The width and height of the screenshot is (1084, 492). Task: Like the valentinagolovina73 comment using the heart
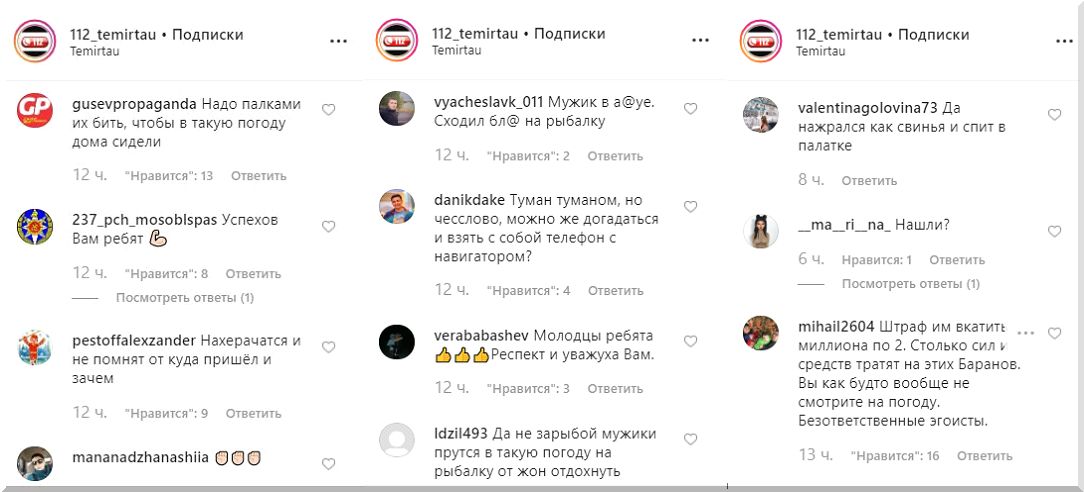click(1054, 115)
